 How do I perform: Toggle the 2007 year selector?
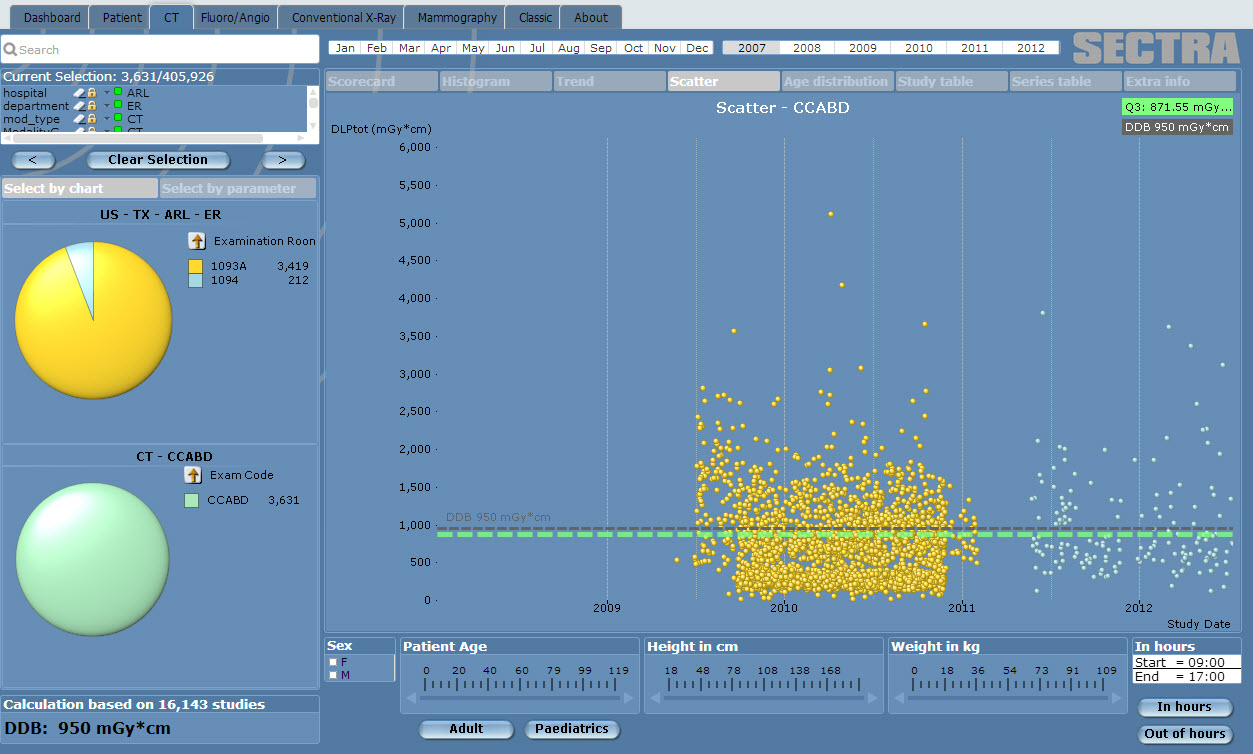point(751,48)
